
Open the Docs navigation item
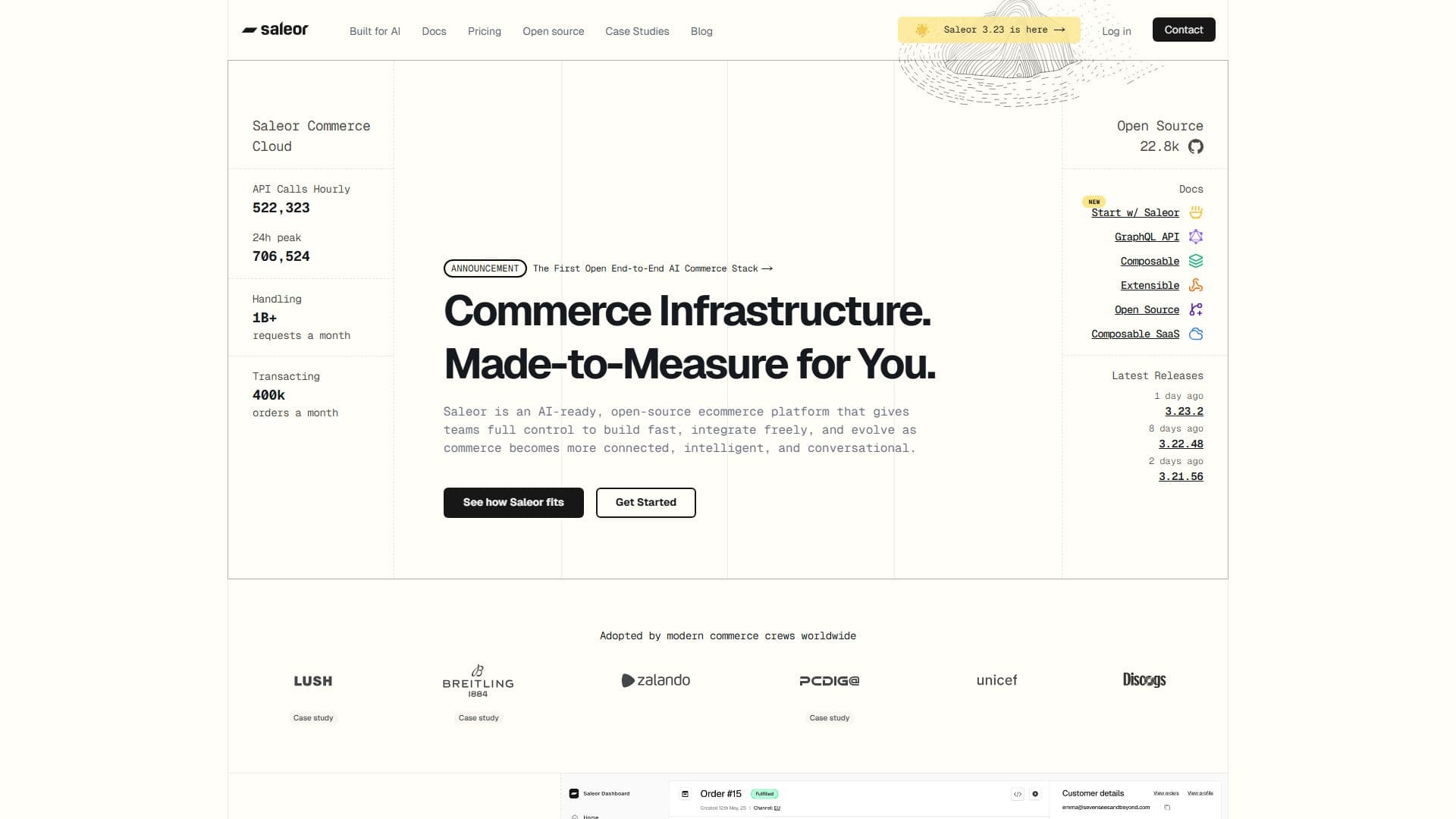pyautogui.click(x=434, y=31)
